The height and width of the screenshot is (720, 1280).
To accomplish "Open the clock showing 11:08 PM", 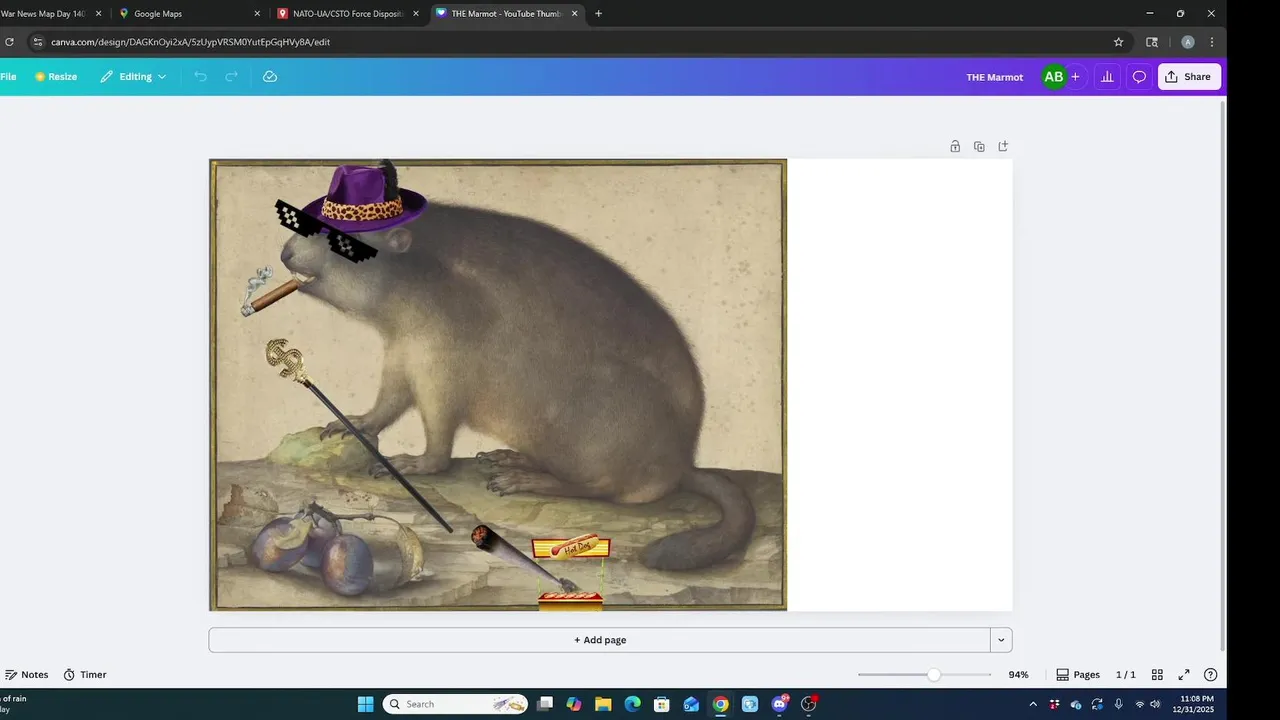I will coord(1196,704).
